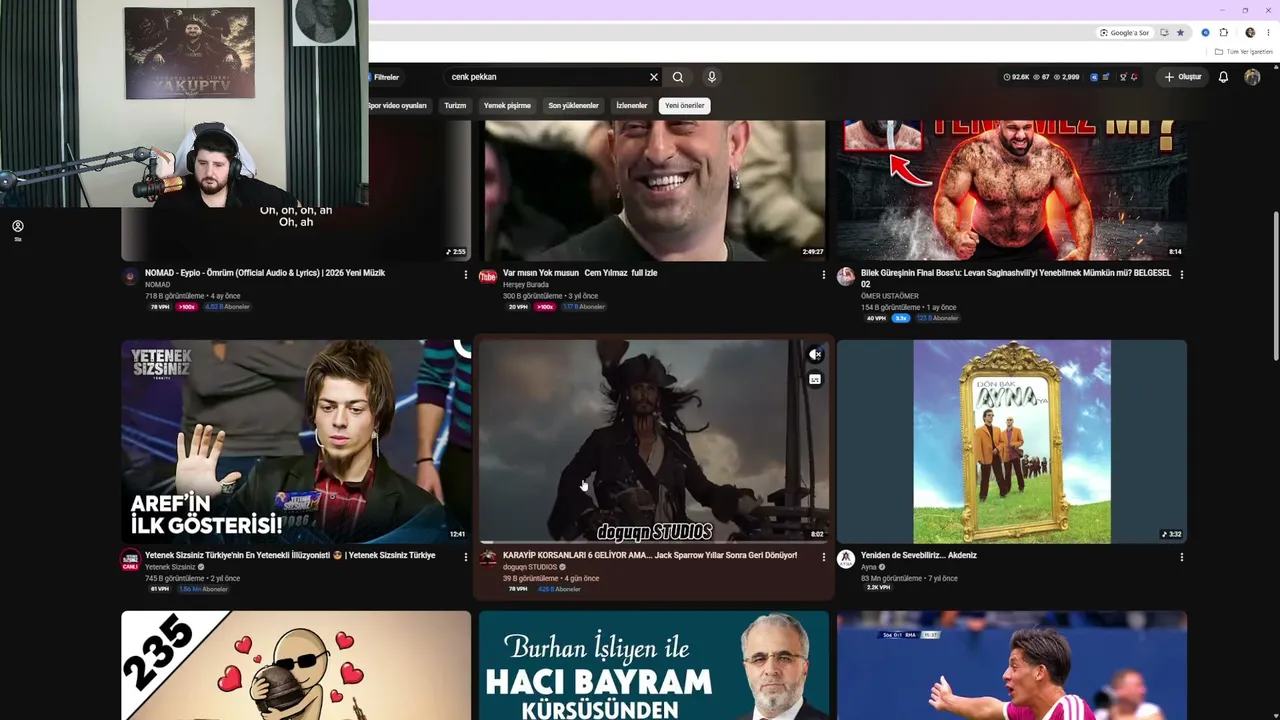The height and width of the screenshot is (720, 1280).
Task: Click Var mısın Yok musun Cem Yılmaz title
Action: click(x=580, y=273)
